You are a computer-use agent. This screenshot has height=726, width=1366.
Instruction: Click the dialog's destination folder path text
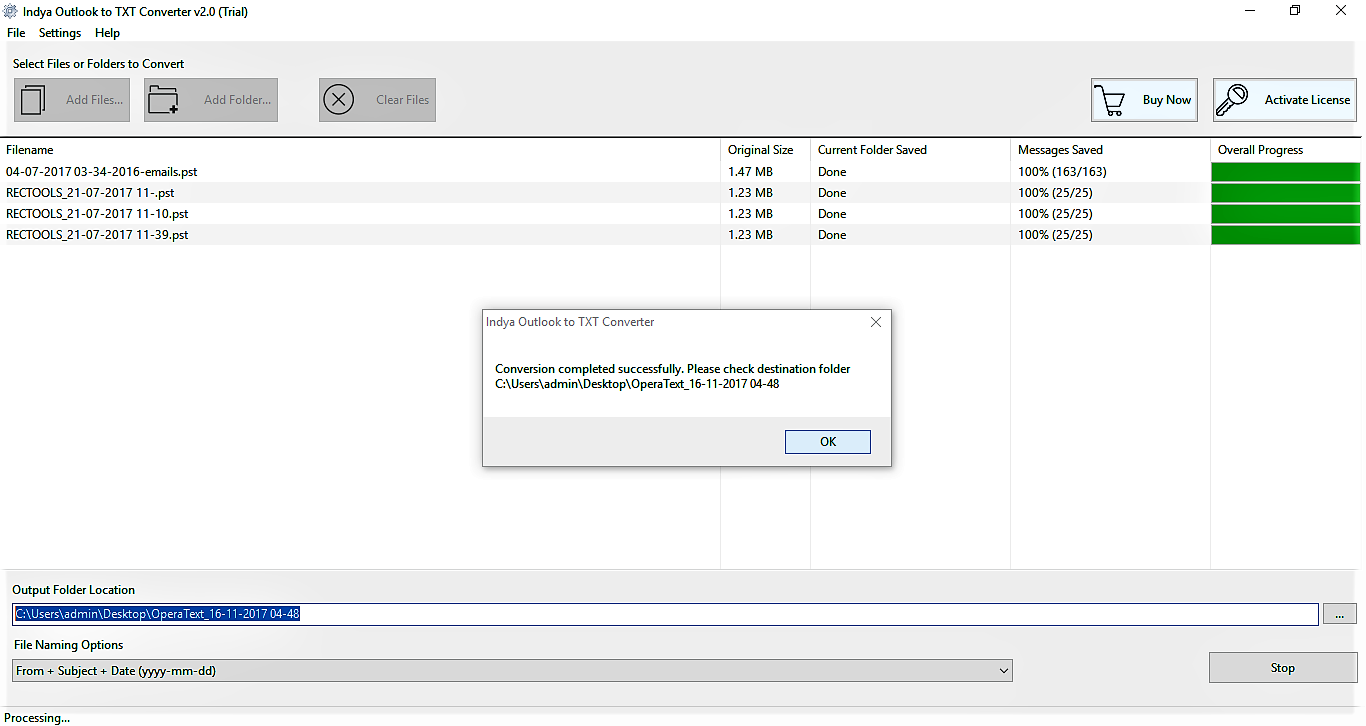(637, 384)
